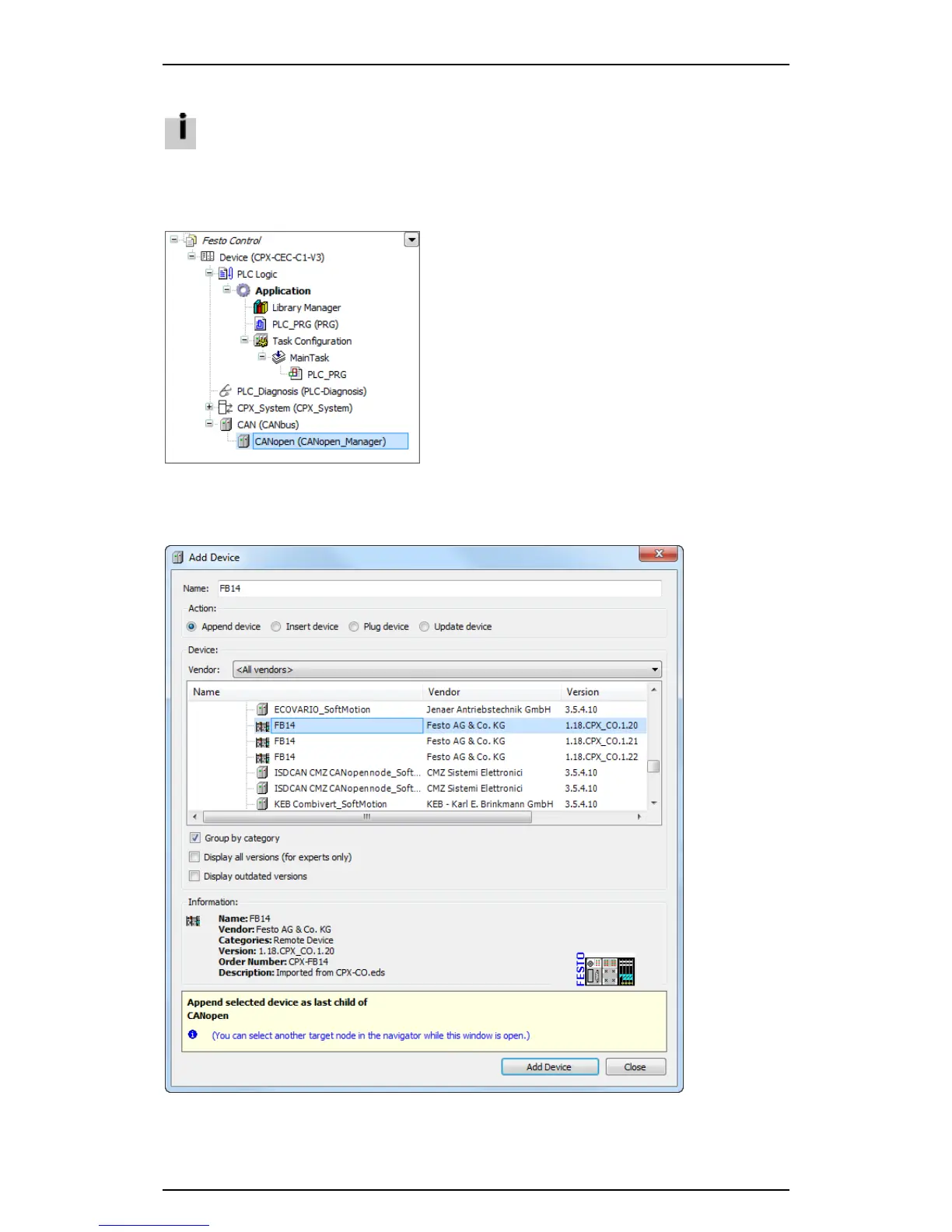Click the Add Device button

[x=550, y=1067]
